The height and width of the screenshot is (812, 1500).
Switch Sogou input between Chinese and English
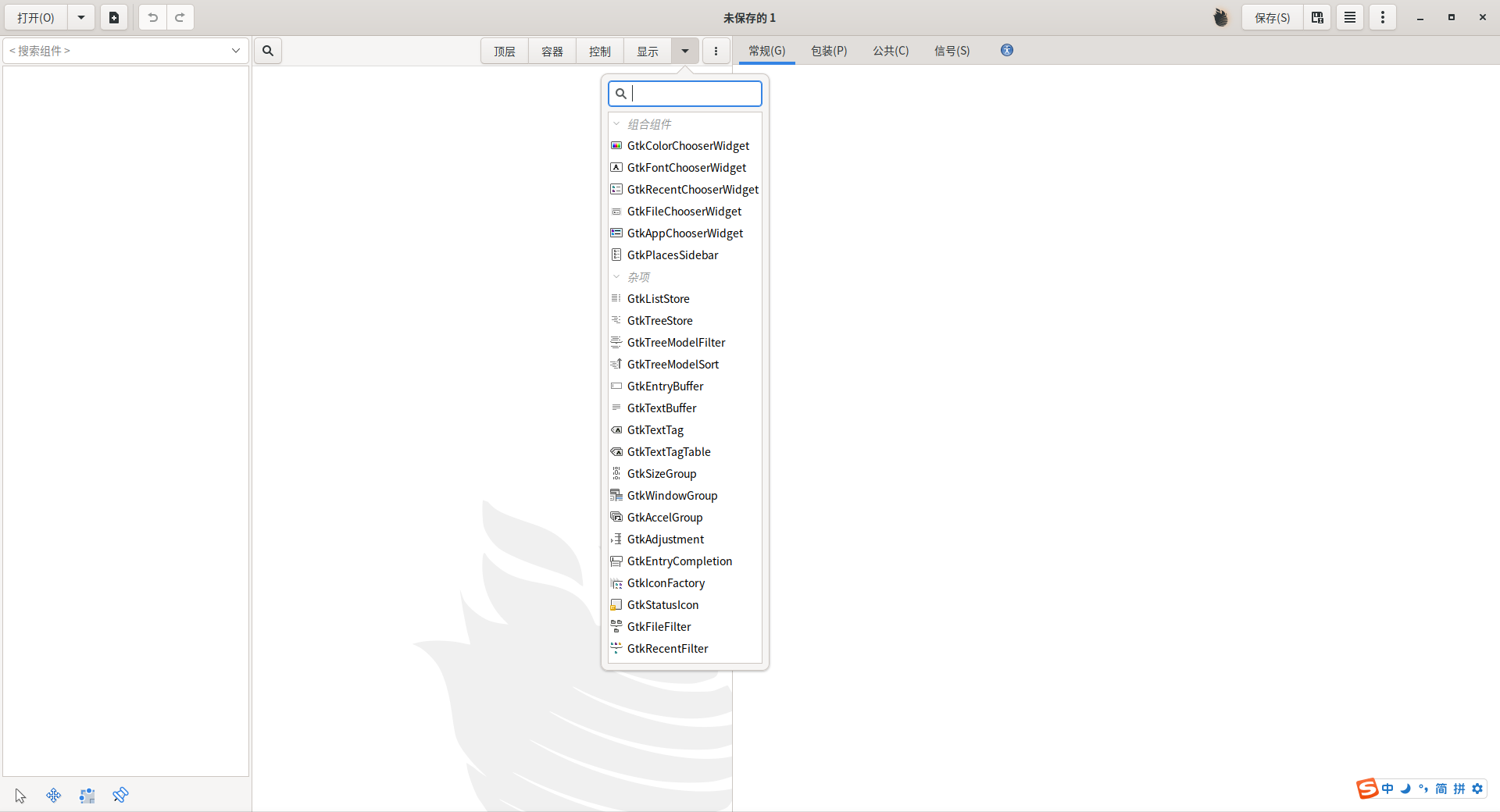1386,789
